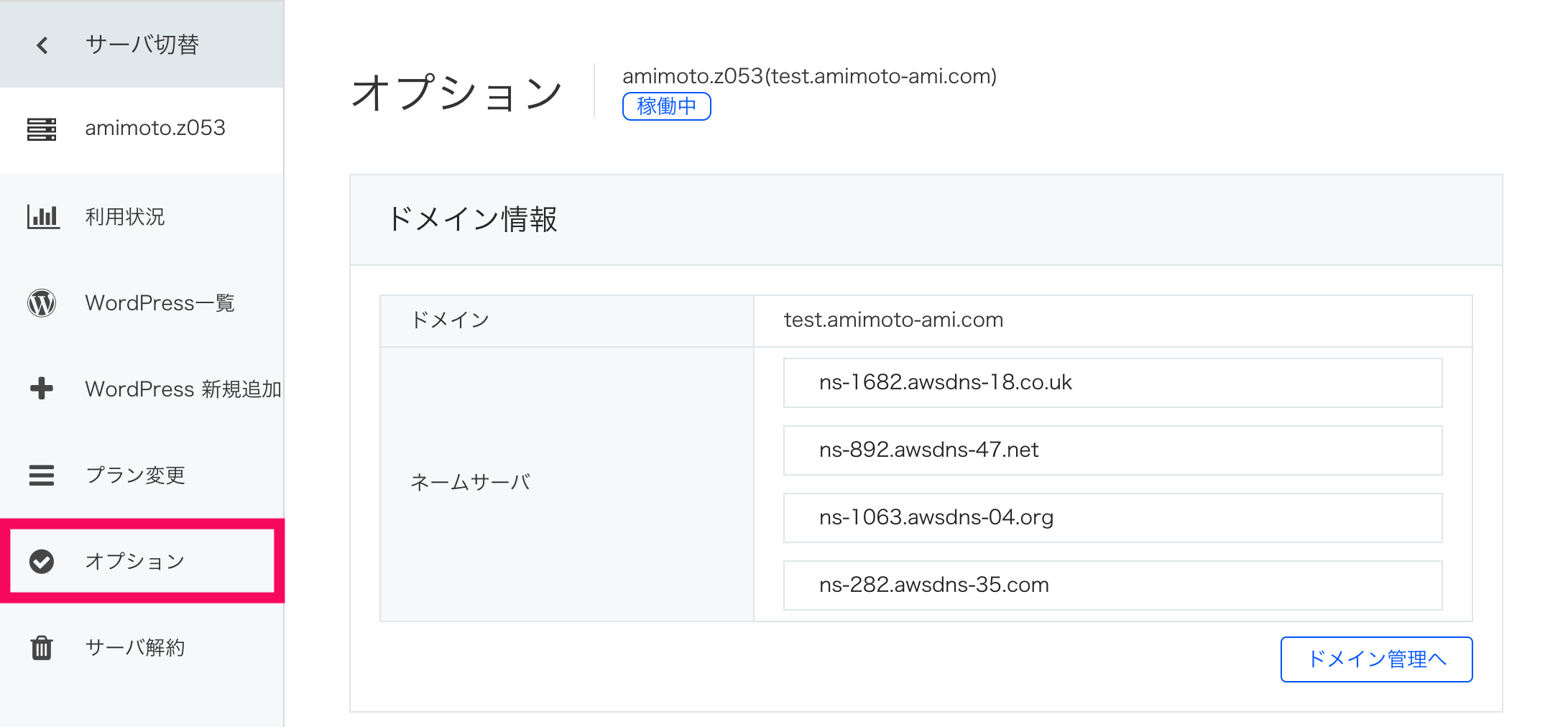The height and width of the screenshot is (727, 1568).
Task: Click the checkmark circle icon for オプション
Action: 42,561
